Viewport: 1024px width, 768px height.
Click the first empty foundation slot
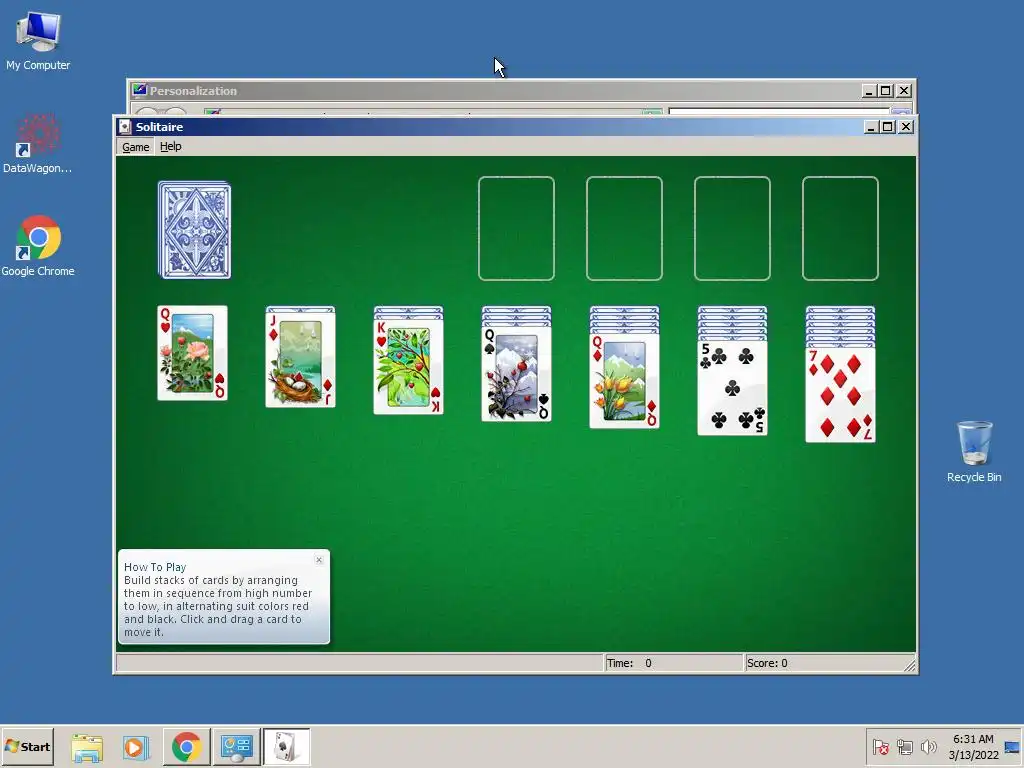point(517,229)
